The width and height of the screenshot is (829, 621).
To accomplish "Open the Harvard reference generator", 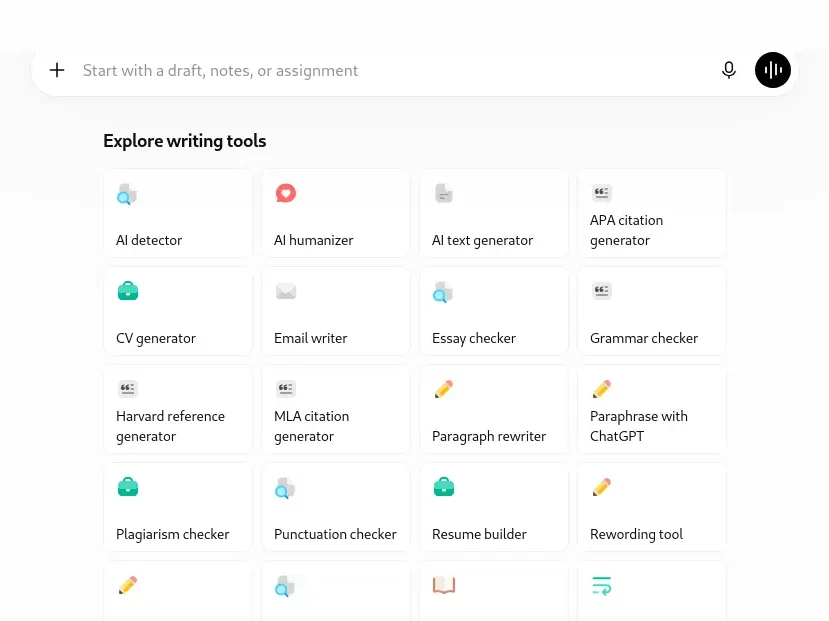I will pyautogui.click(x=178, y=410).
